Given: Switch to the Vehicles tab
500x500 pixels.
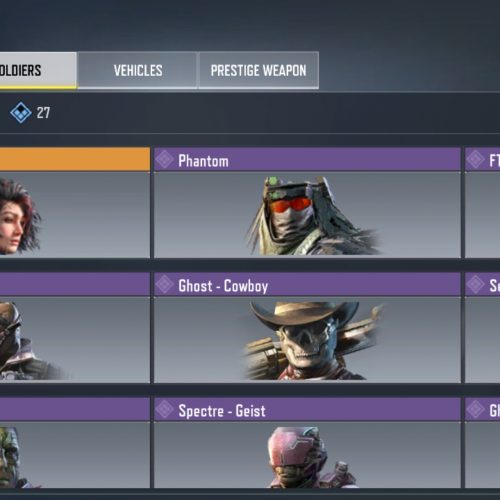Looking at the screenshot, I should click(x=138, y=70).
